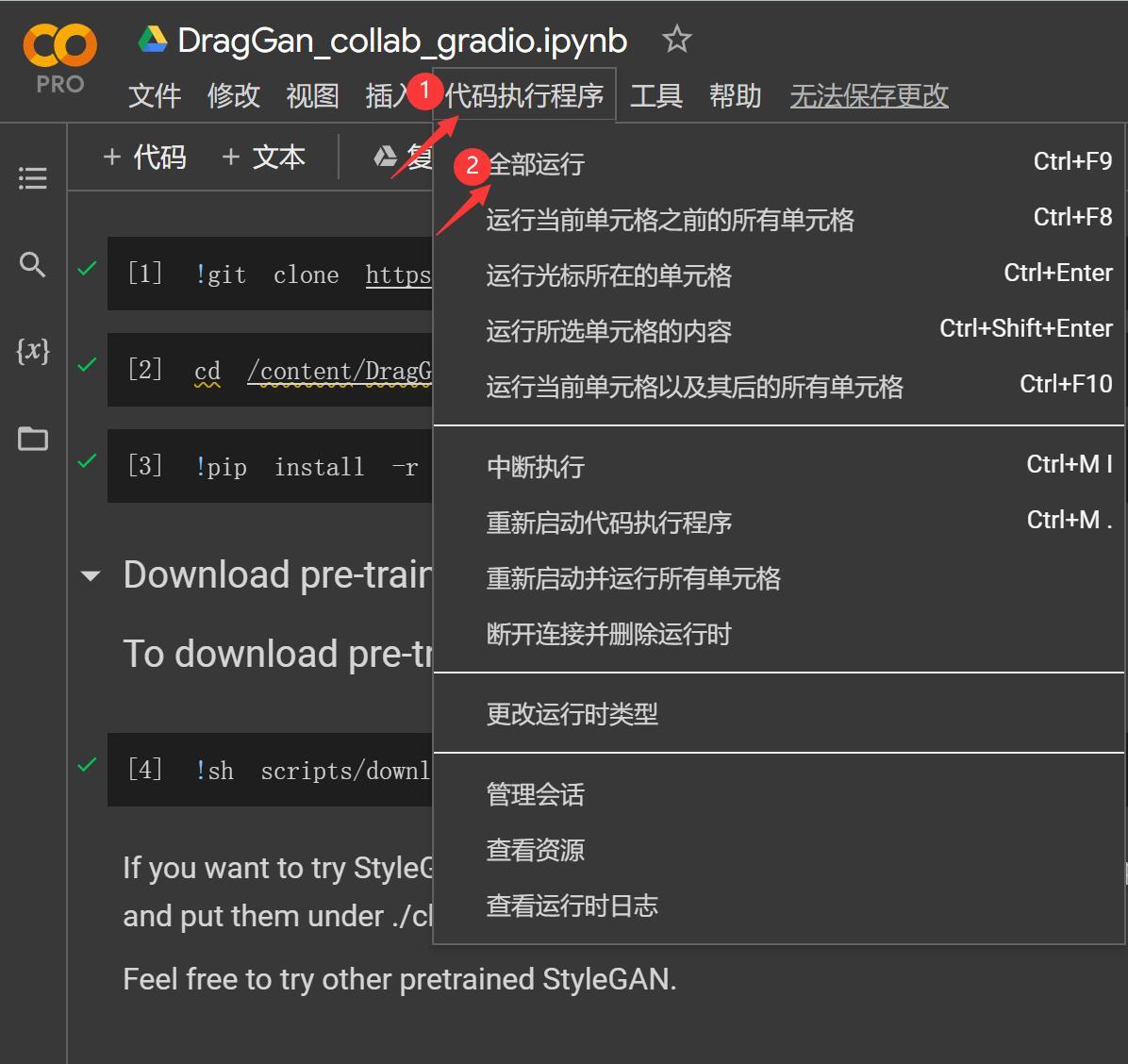Click the 无法保存更改 link
The image size is (1128, 1064).
[x=869, y=95]
